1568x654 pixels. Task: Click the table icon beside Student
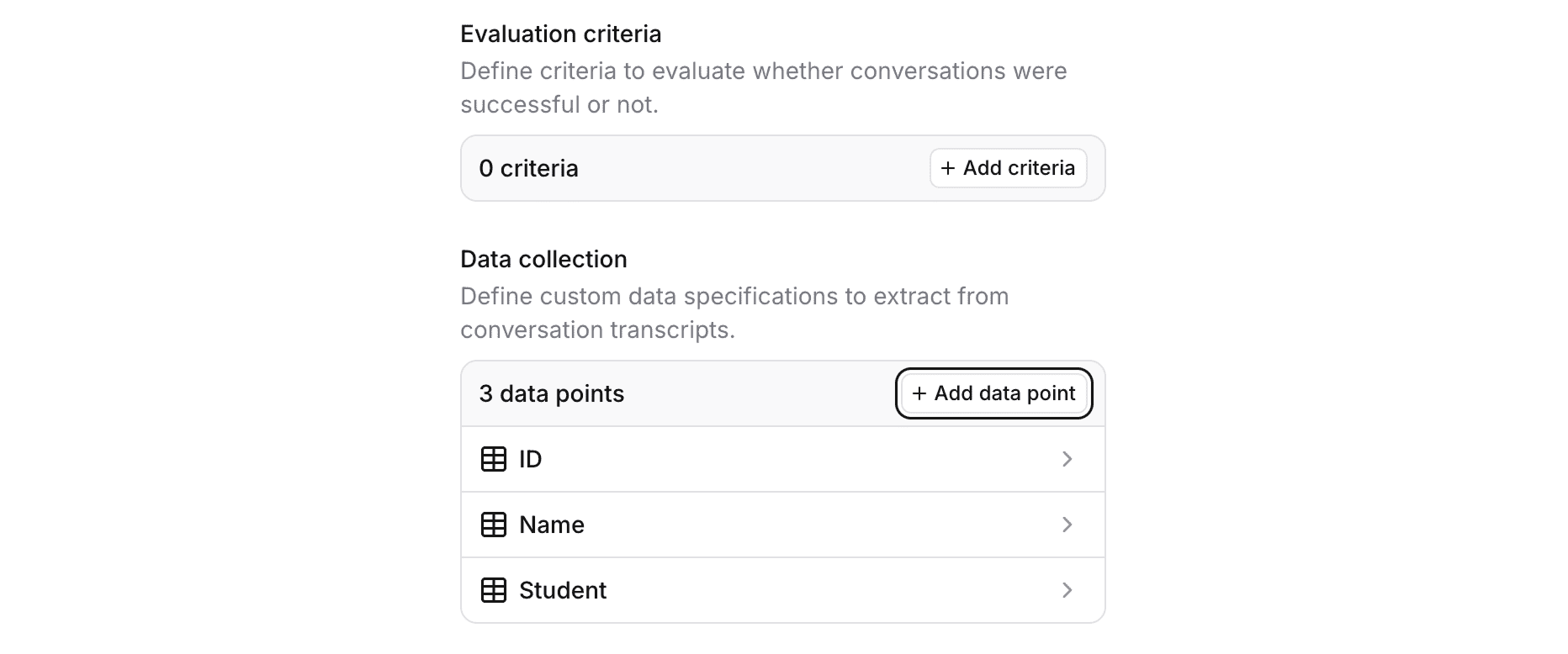tap(493, 590)
